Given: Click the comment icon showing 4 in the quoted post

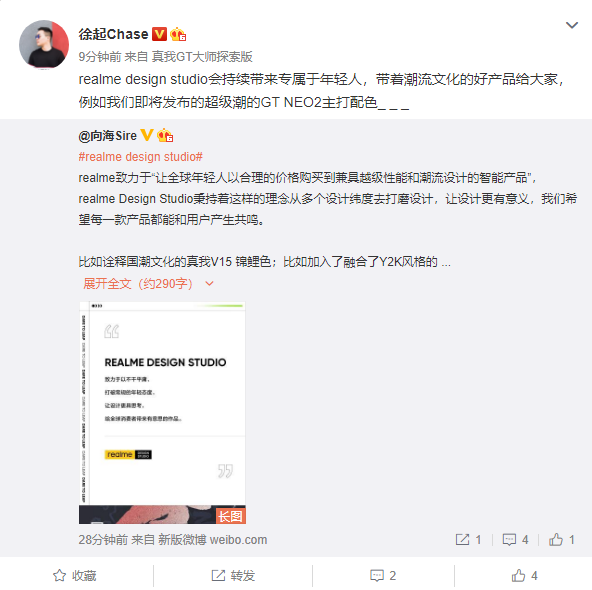Looking at the screenshot, I should [509, 539].
